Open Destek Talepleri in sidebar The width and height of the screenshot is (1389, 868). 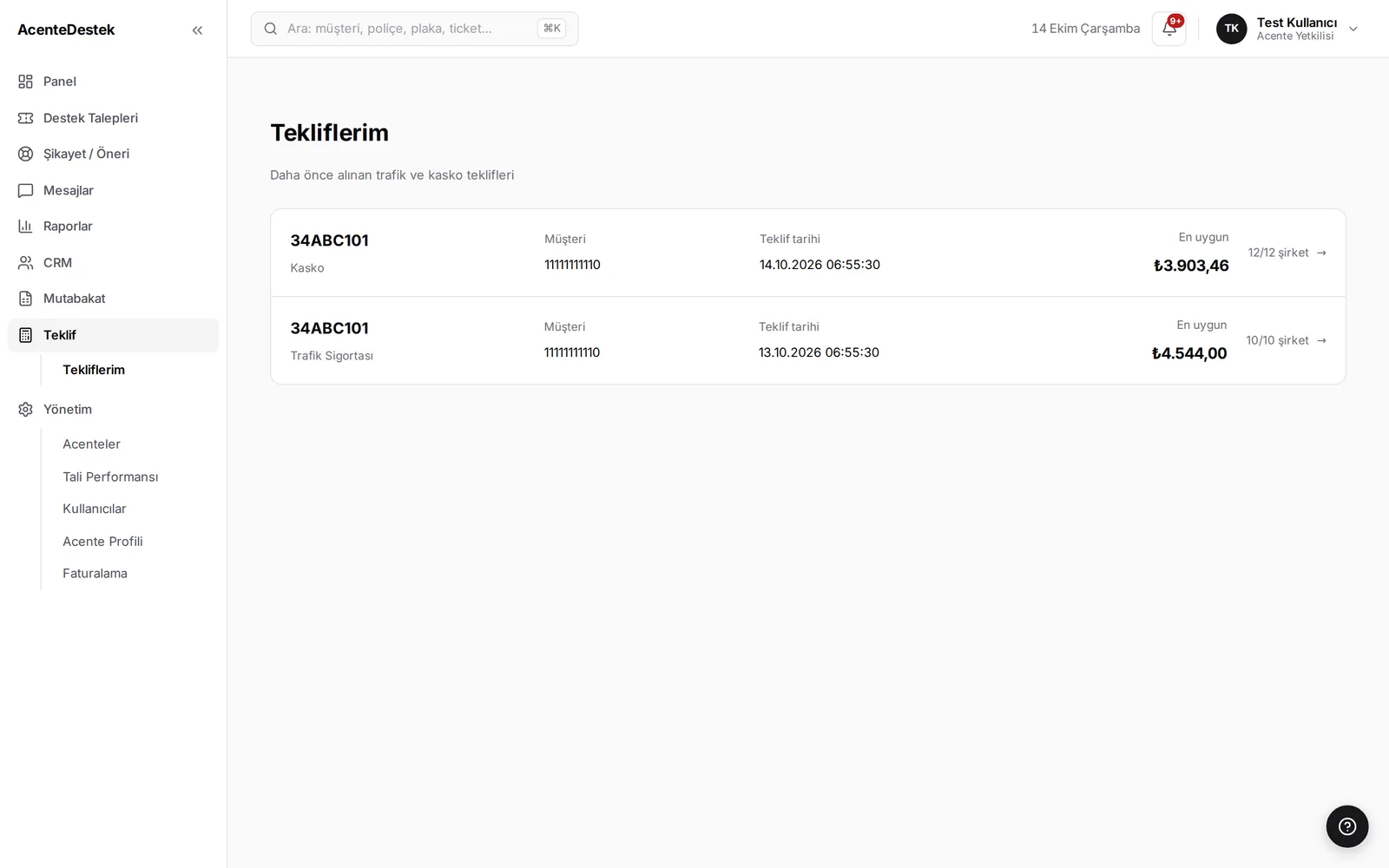(x=113, y=118)
